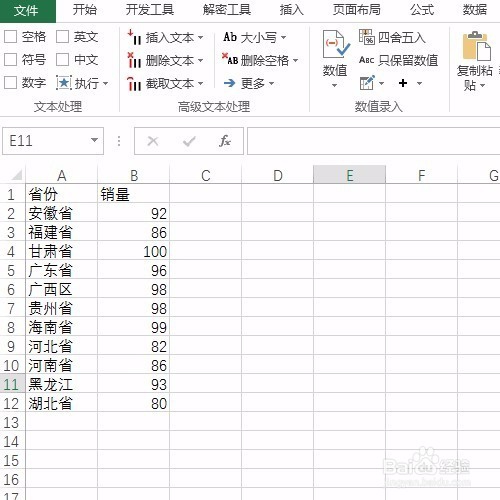Expand the 删除空格 dropdown arrow
This screenshot has width=500, height=500.
pyautogui.click(x=295, y=61)
